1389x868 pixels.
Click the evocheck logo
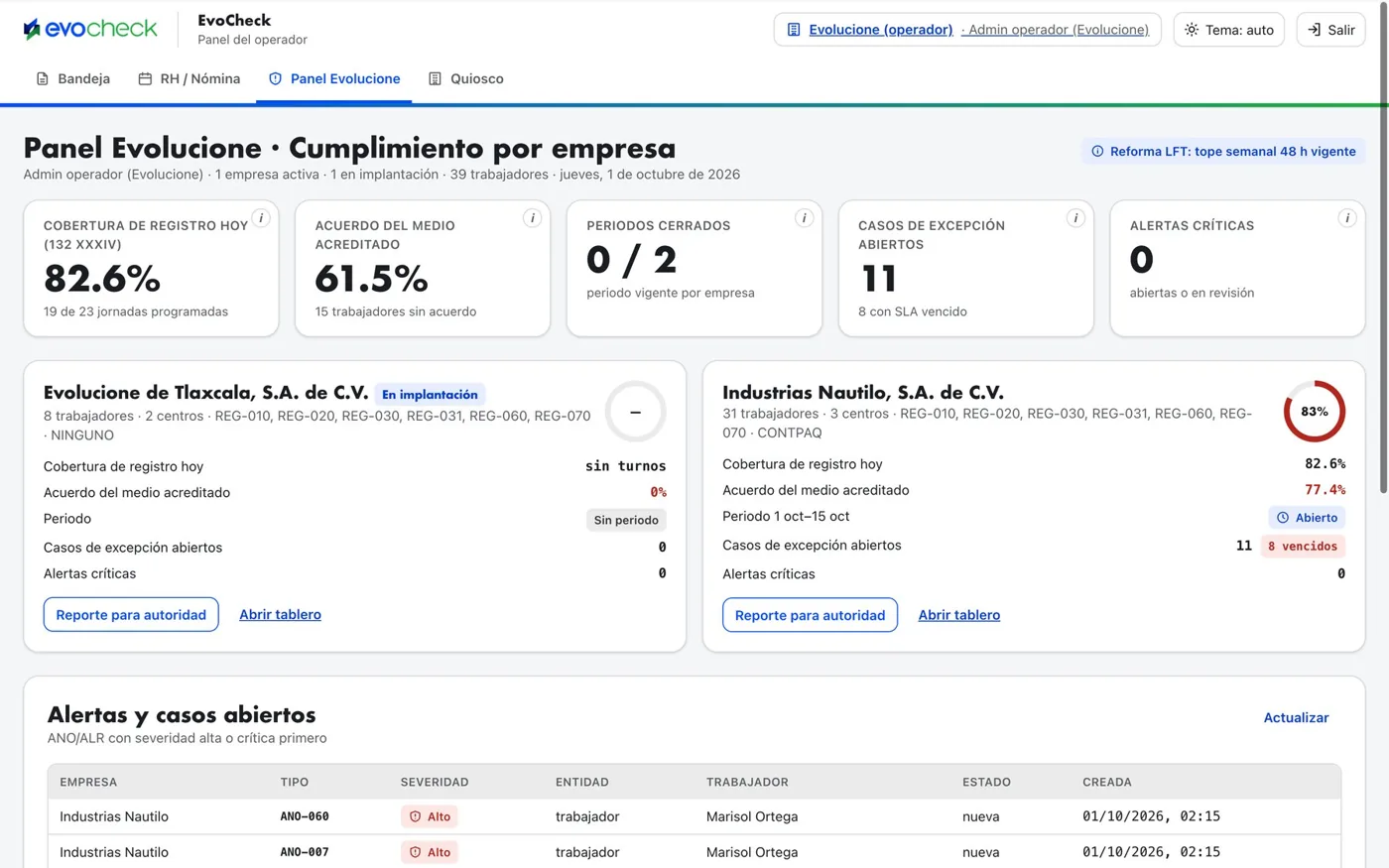[x=90, y=29]
